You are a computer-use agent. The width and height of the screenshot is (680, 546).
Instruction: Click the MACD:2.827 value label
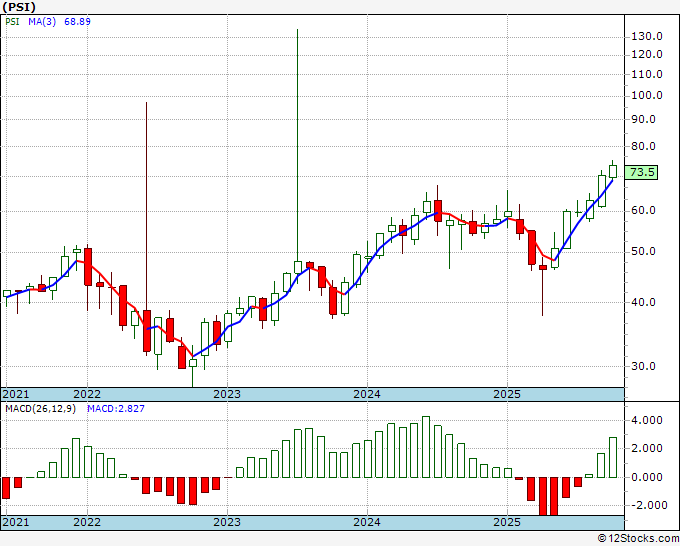pyautogui.click(x=116, y=409)
